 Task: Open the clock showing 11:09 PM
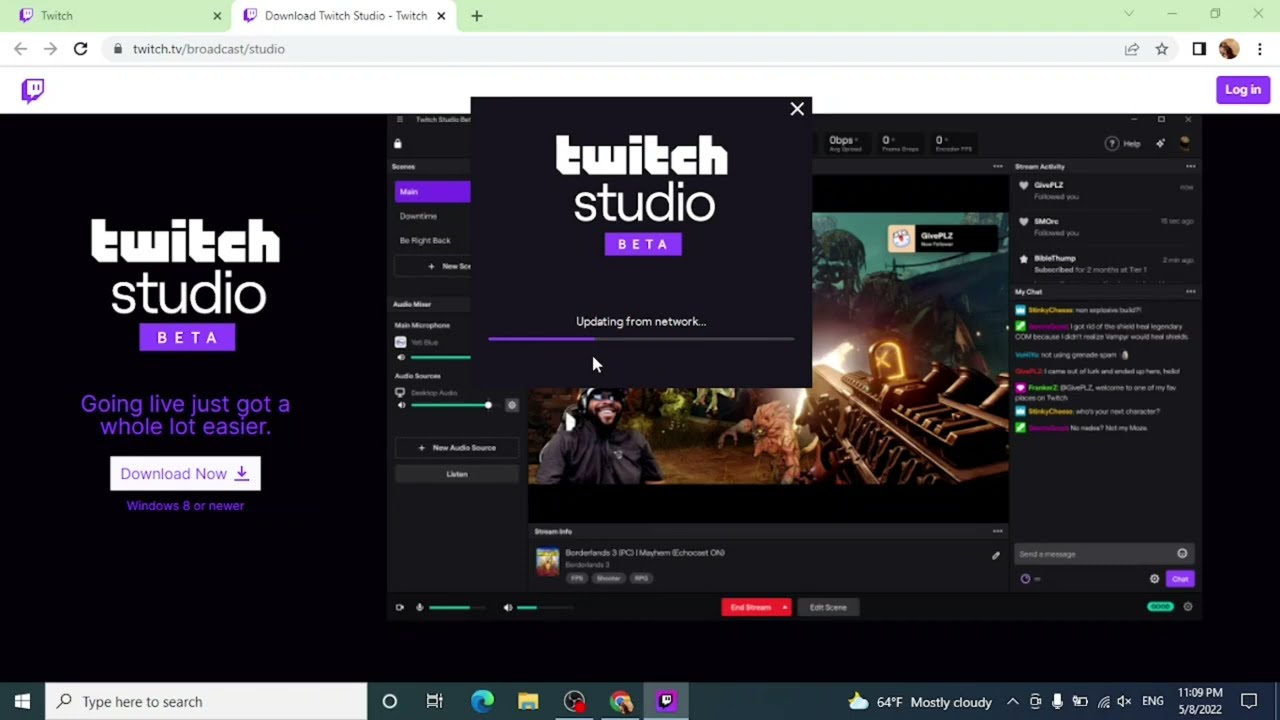pyautogui.click(x=1200, y=701)
